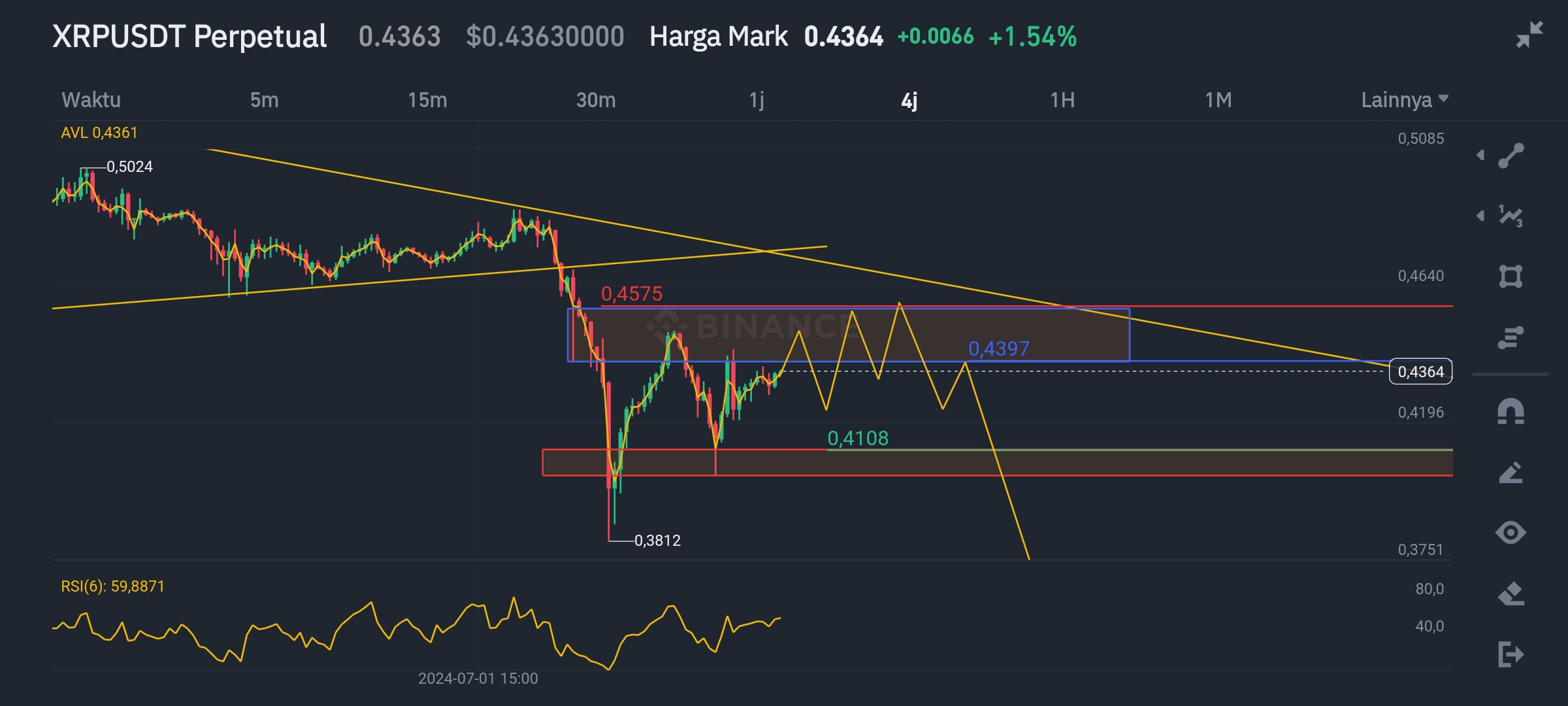The width and height of the screenshot is (1568, 706).
Task: Select the XABCD pattern wave tool
Action: (x=1511, y=216)
